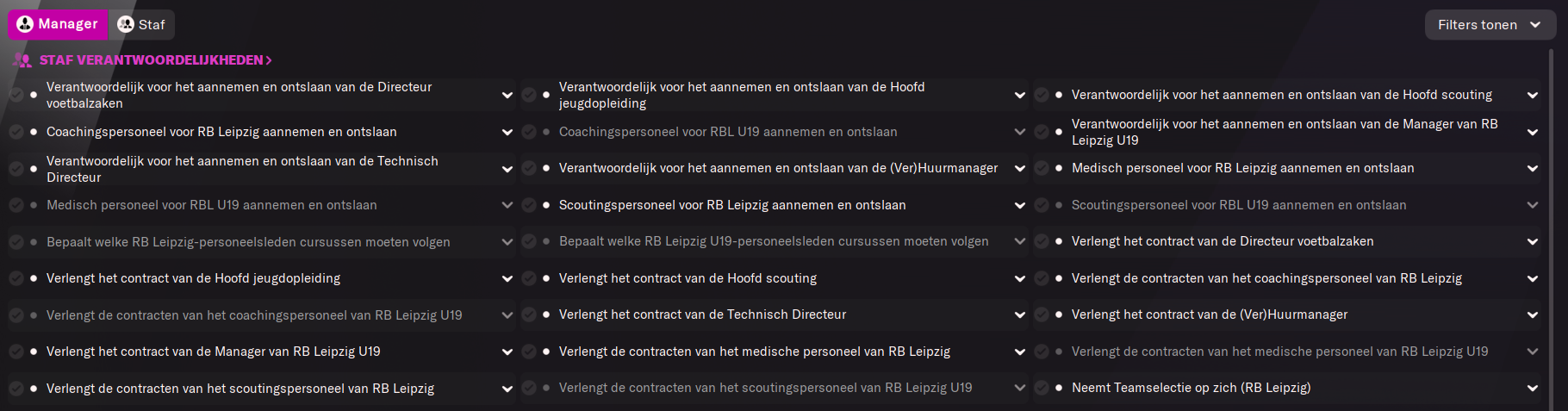The height and width of the screenshot is (411, 1568).
Task: Click the Staf tab person icon
Action: click(126, 24)
